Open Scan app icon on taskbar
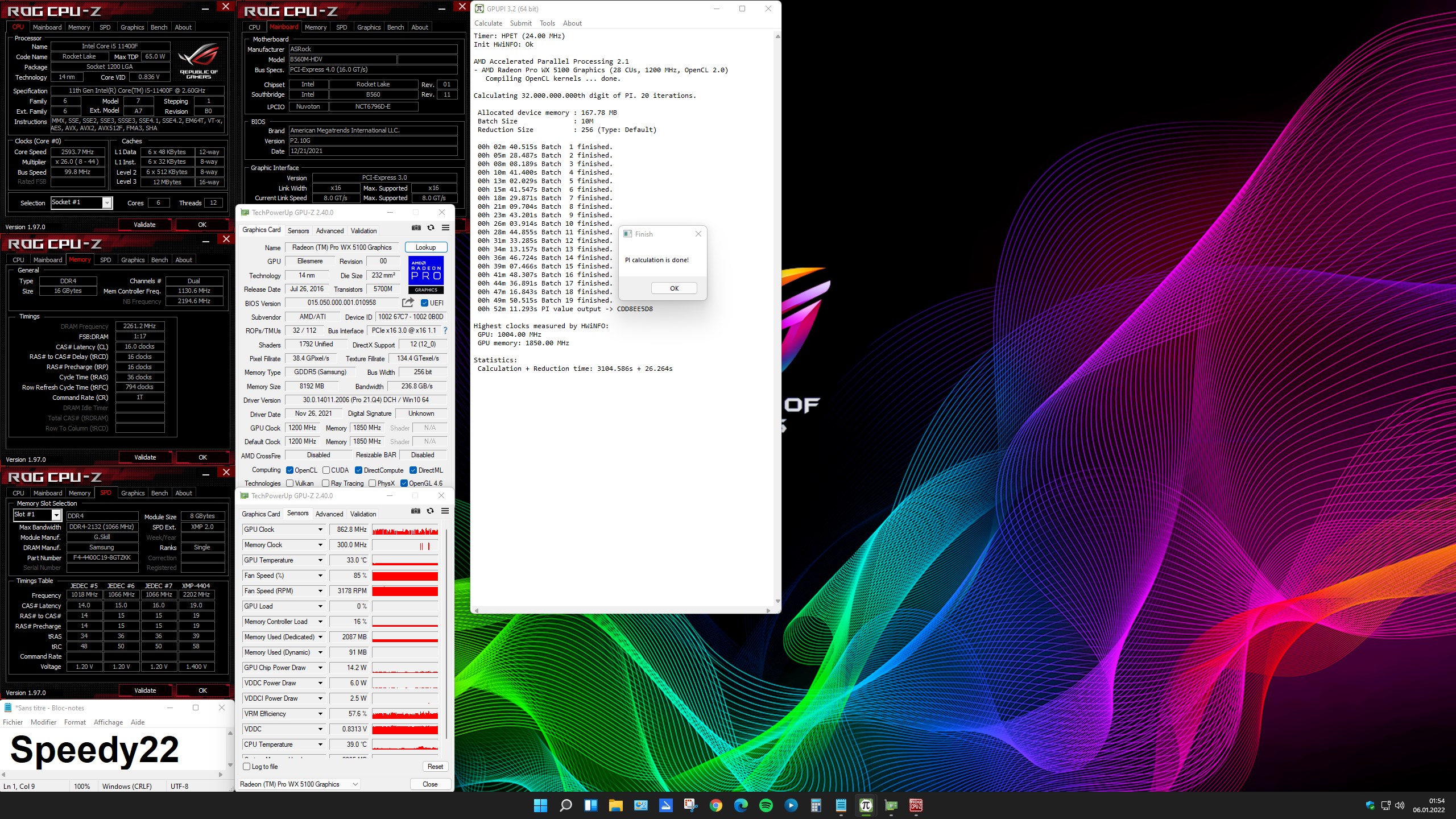This screenshot has width=1456, height=819. [665, 805]
